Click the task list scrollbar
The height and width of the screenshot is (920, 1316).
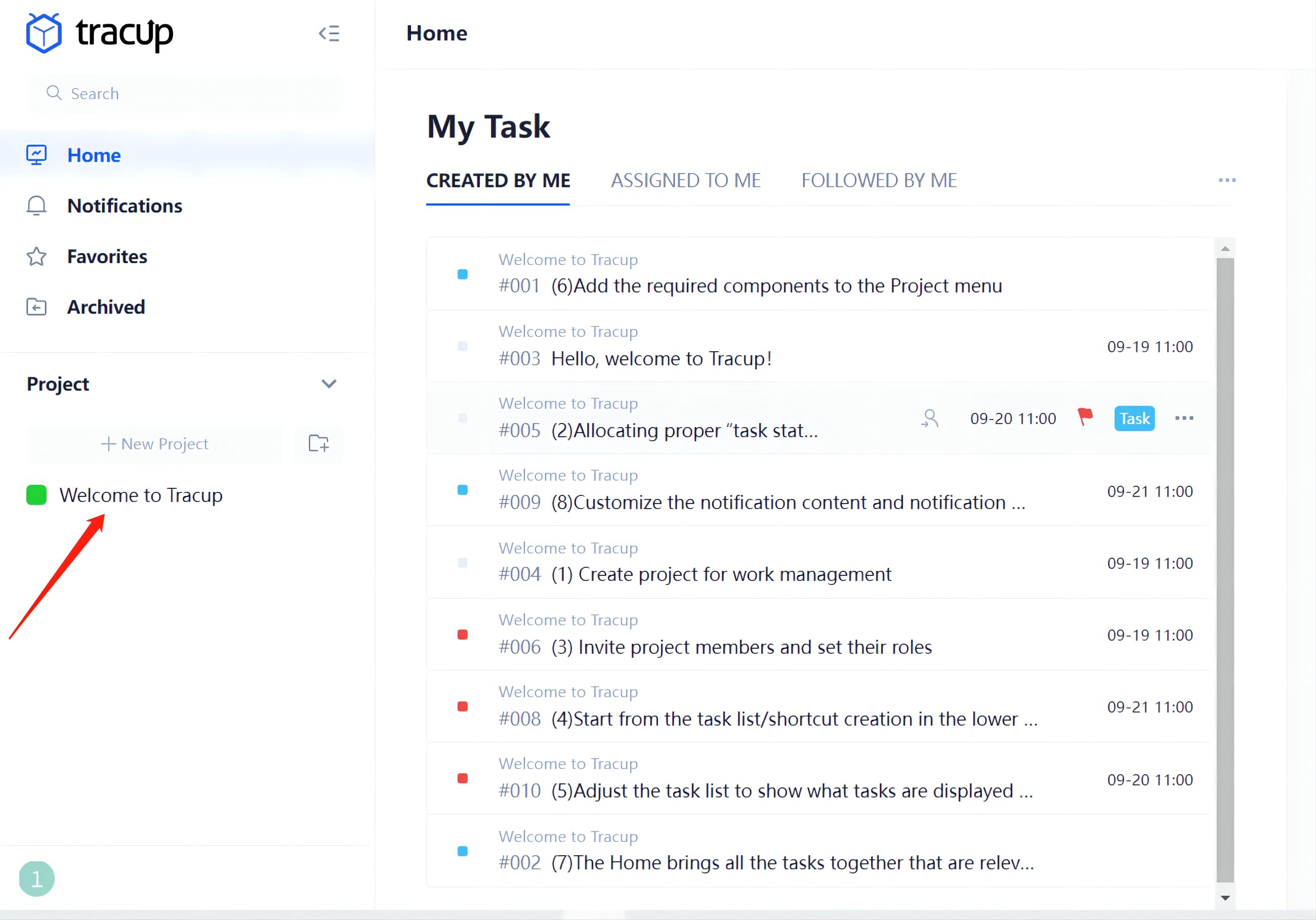click(1225, 573)
